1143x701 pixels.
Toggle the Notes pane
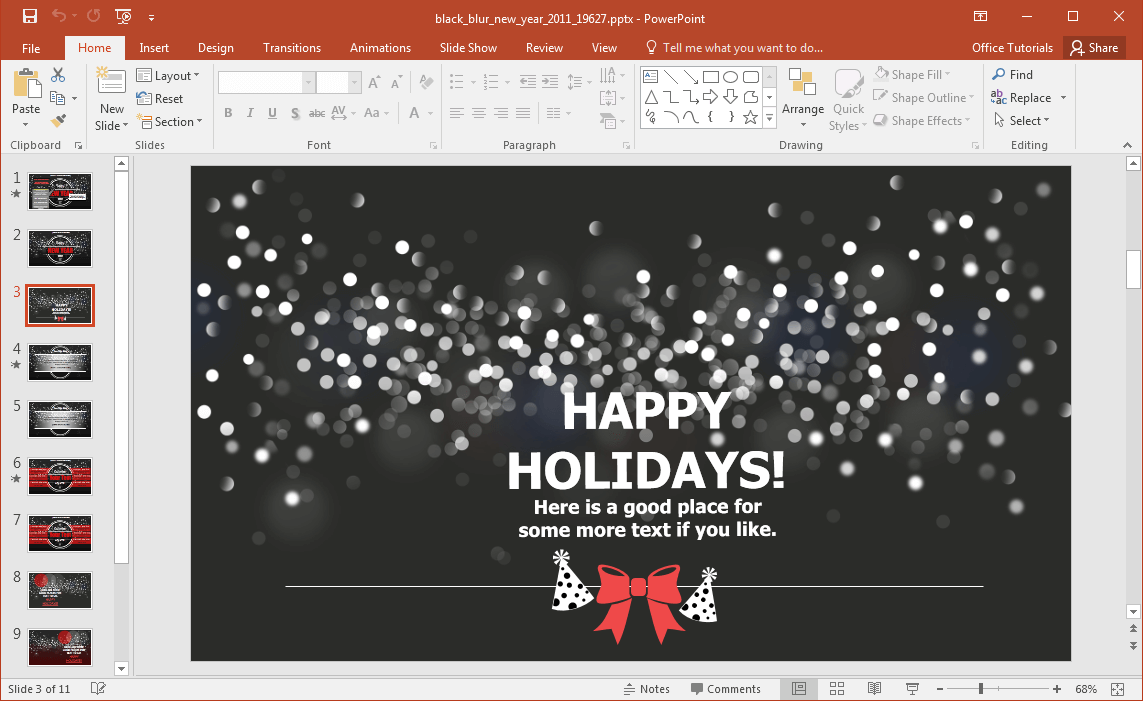coord(646,689)
